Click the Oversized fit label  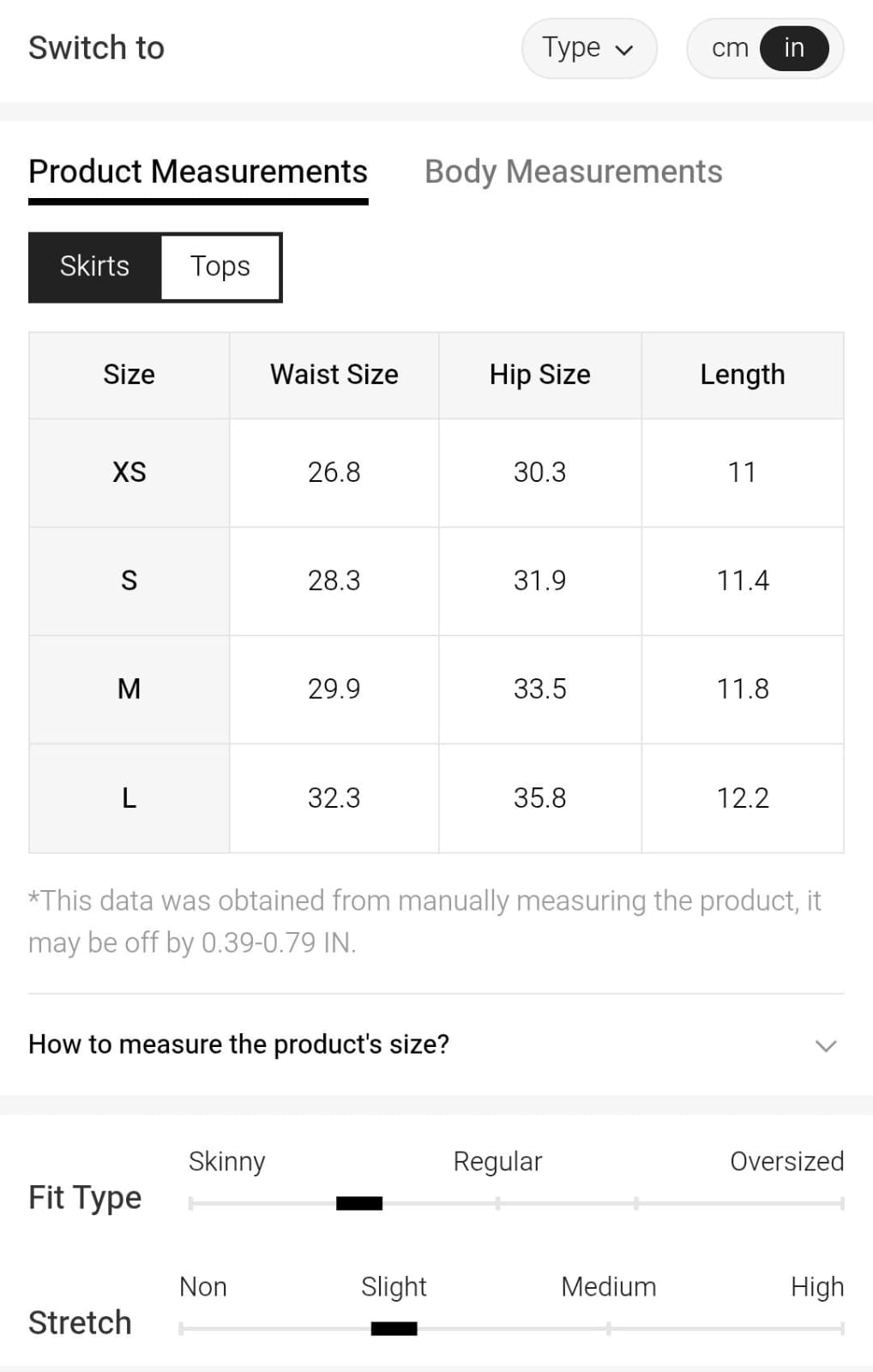click(x=786, y=1161)
